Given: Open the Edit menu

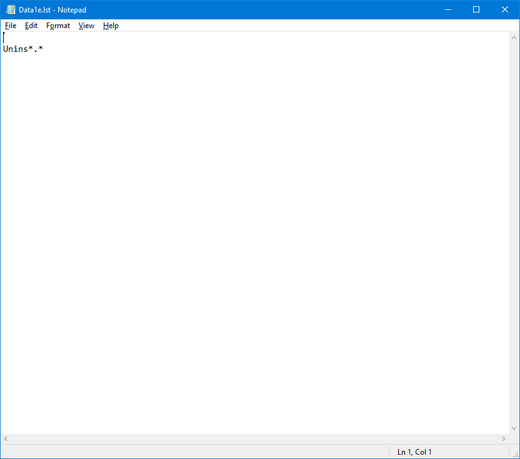Looking at the screenshot, I should click(x=31, y=26).
